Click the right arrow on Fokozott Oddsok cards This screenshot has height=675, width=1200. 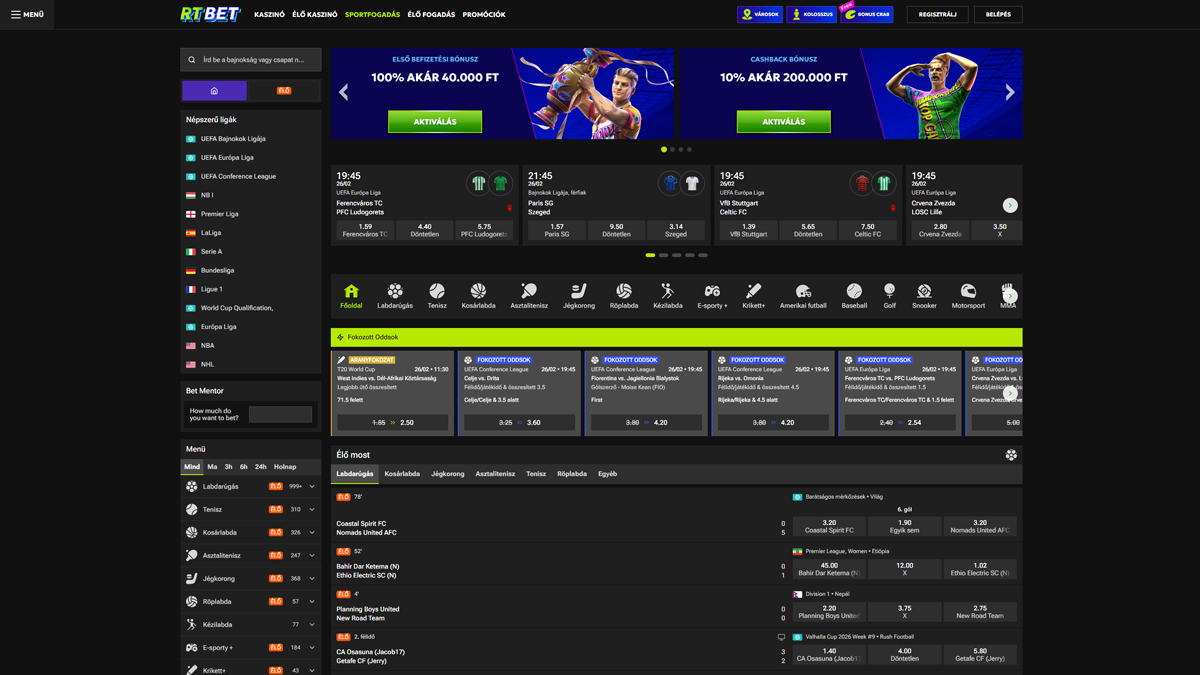click(x=1011, y=393)
